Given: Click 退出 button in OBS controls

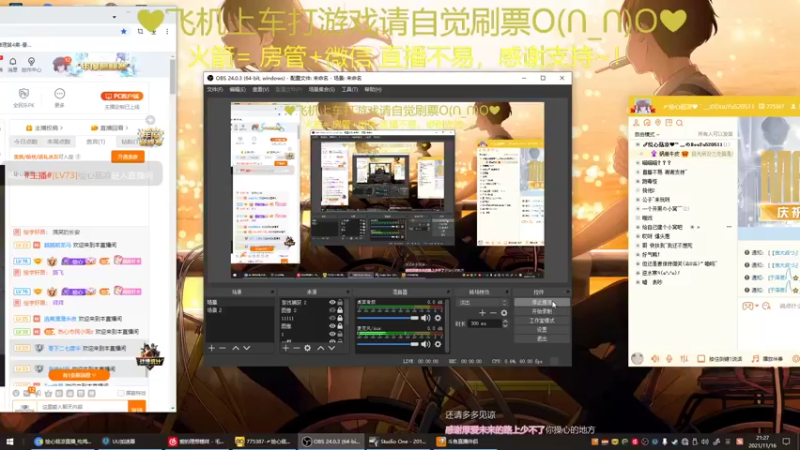Looking at the screenshot, I should (541, 339).
